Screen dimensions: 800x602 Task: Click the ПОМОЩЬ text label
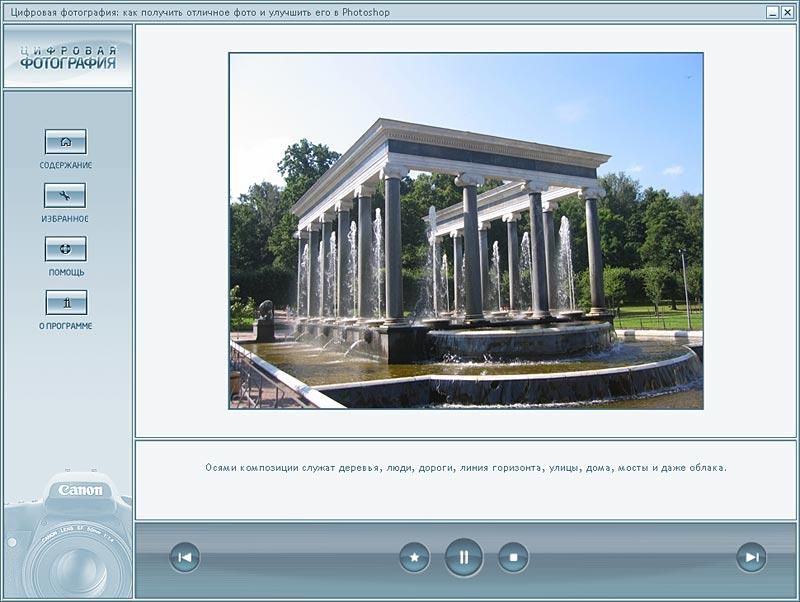pos(66,272)
